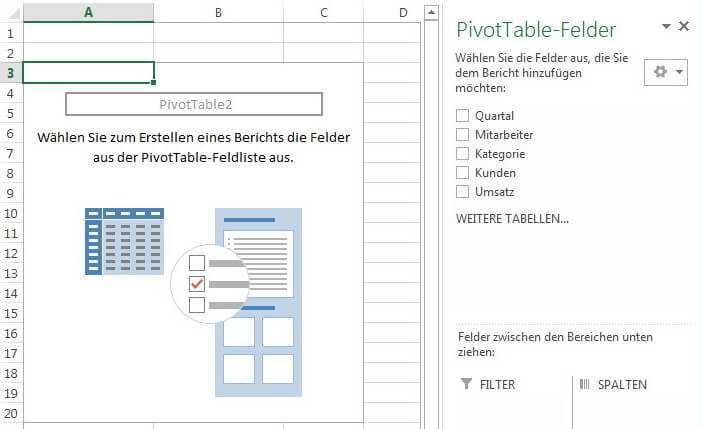Select cell D1

[x=392, y=33]
